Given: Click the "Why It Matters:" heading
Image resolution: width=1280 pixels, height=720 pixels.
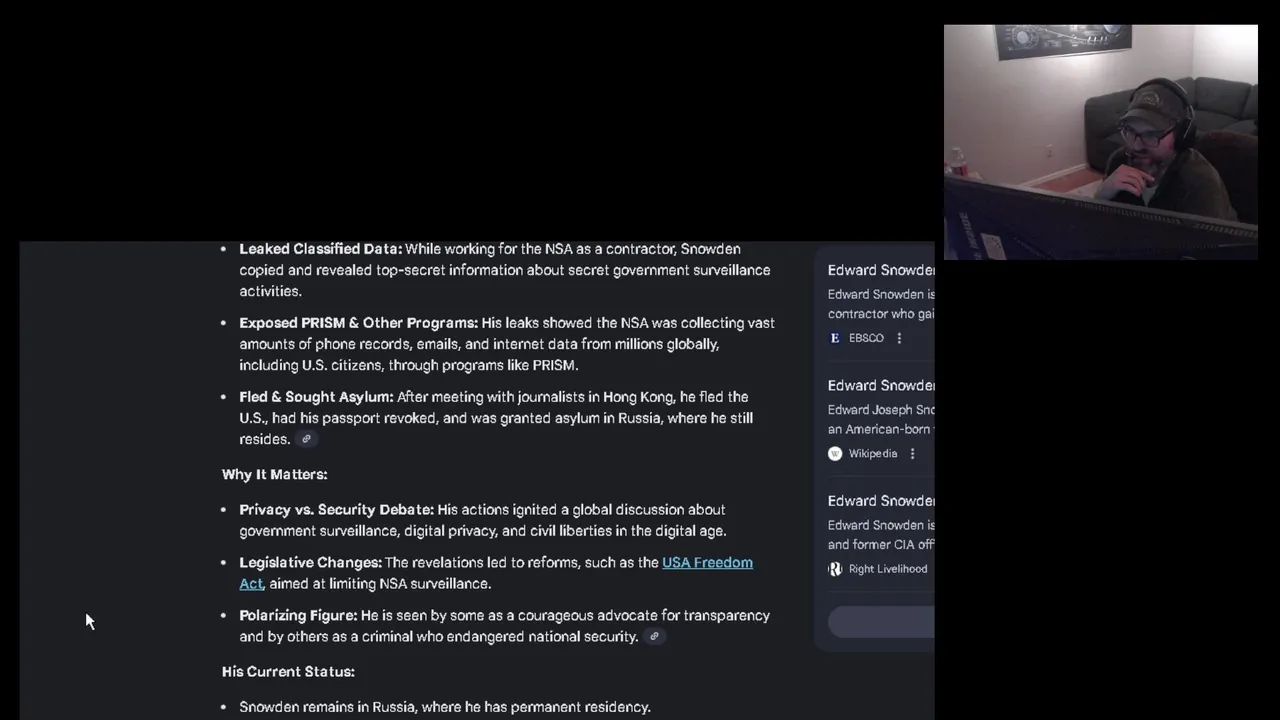Looking at the screenshot, I should 274,474.
